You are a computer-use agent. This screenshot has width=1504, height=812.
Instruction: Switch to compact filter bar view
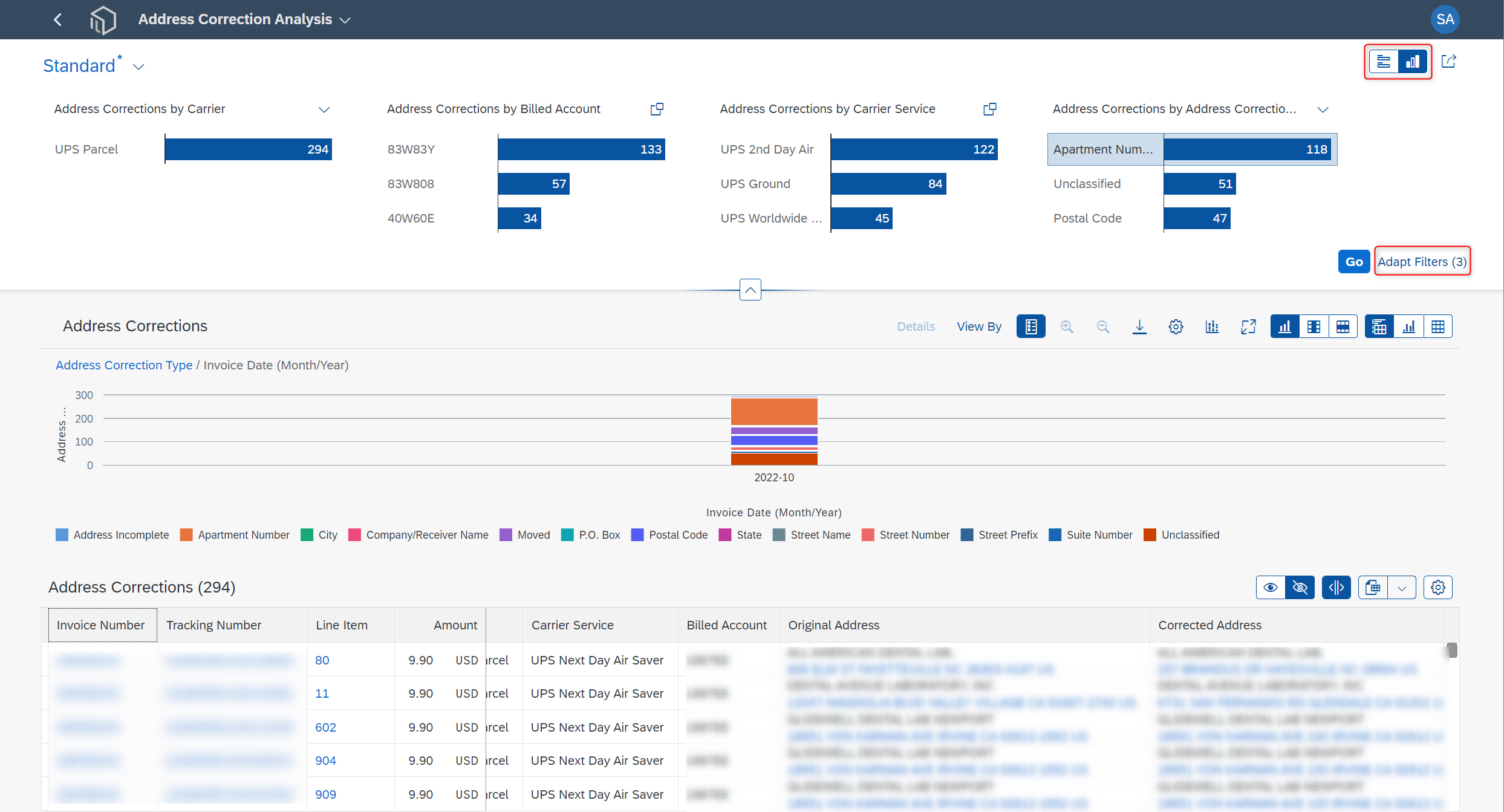pyautogui.click(x=1384, y=61)
